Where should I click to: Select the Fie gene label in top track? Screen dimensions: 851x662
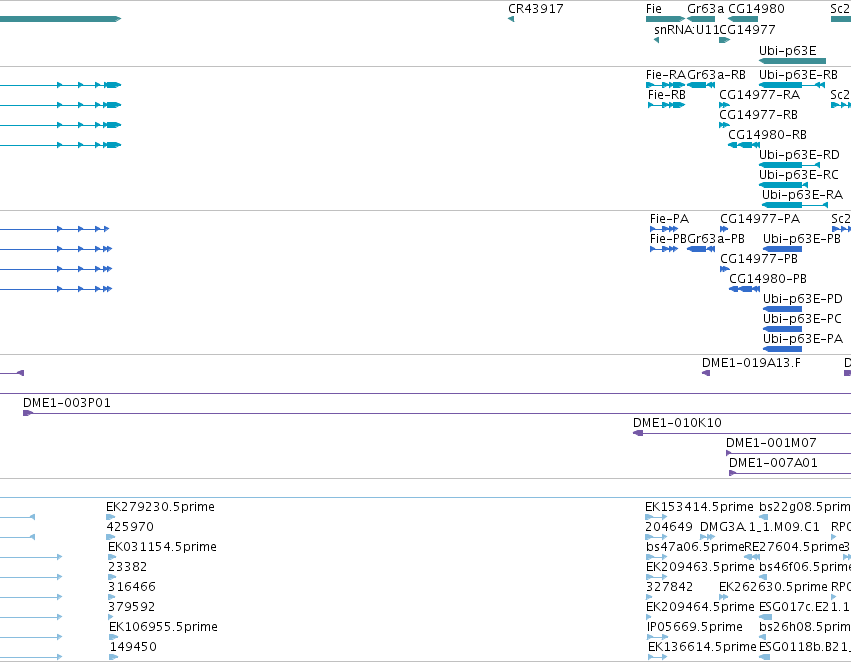(x=653, y=9)
